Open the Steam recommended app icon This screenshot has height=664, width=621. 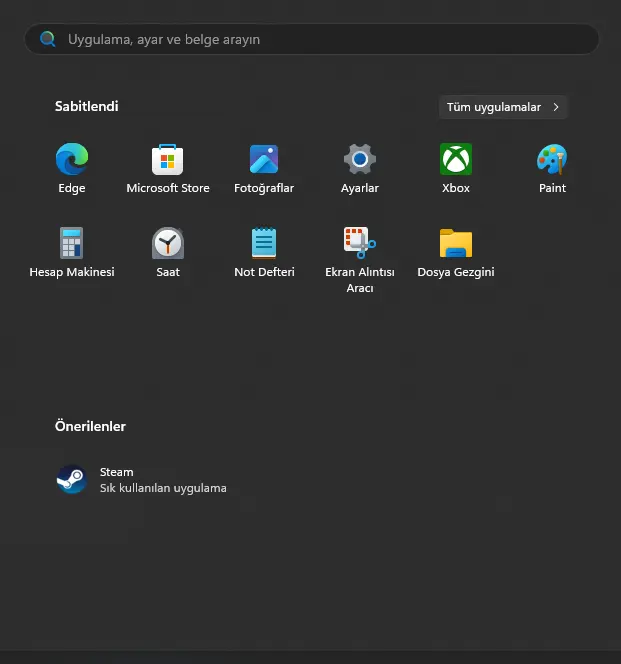[72, 479]
